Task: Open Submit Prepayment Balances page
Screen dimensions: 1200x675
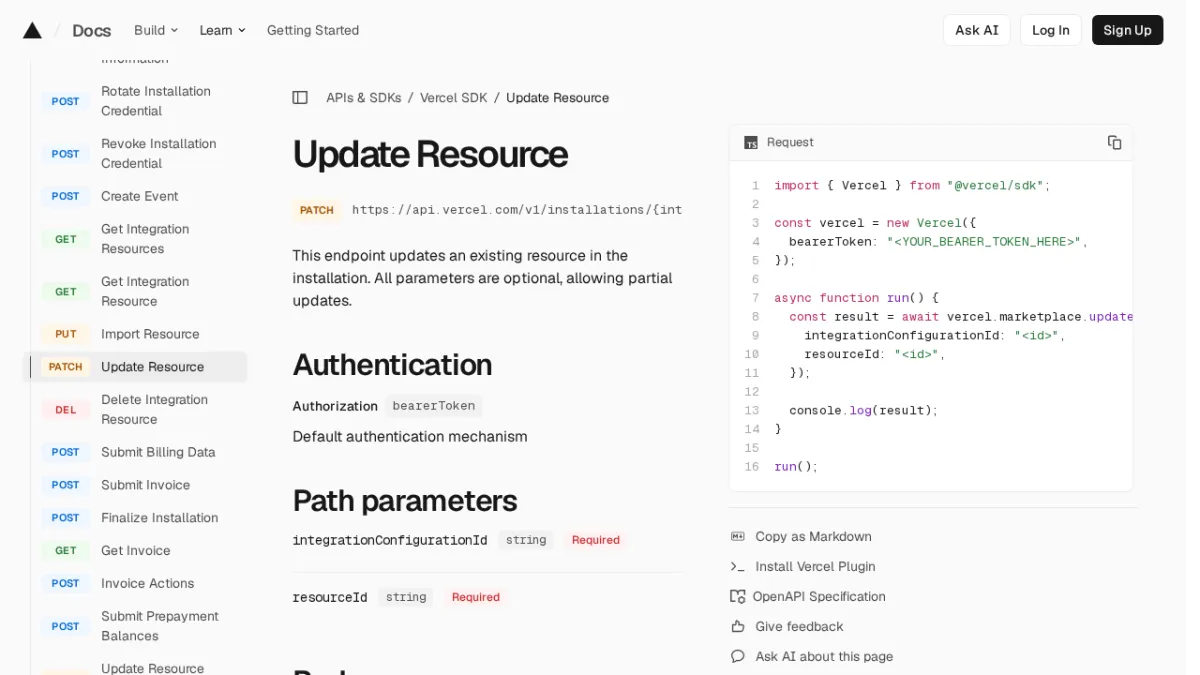Action: [x=159, y=626]
